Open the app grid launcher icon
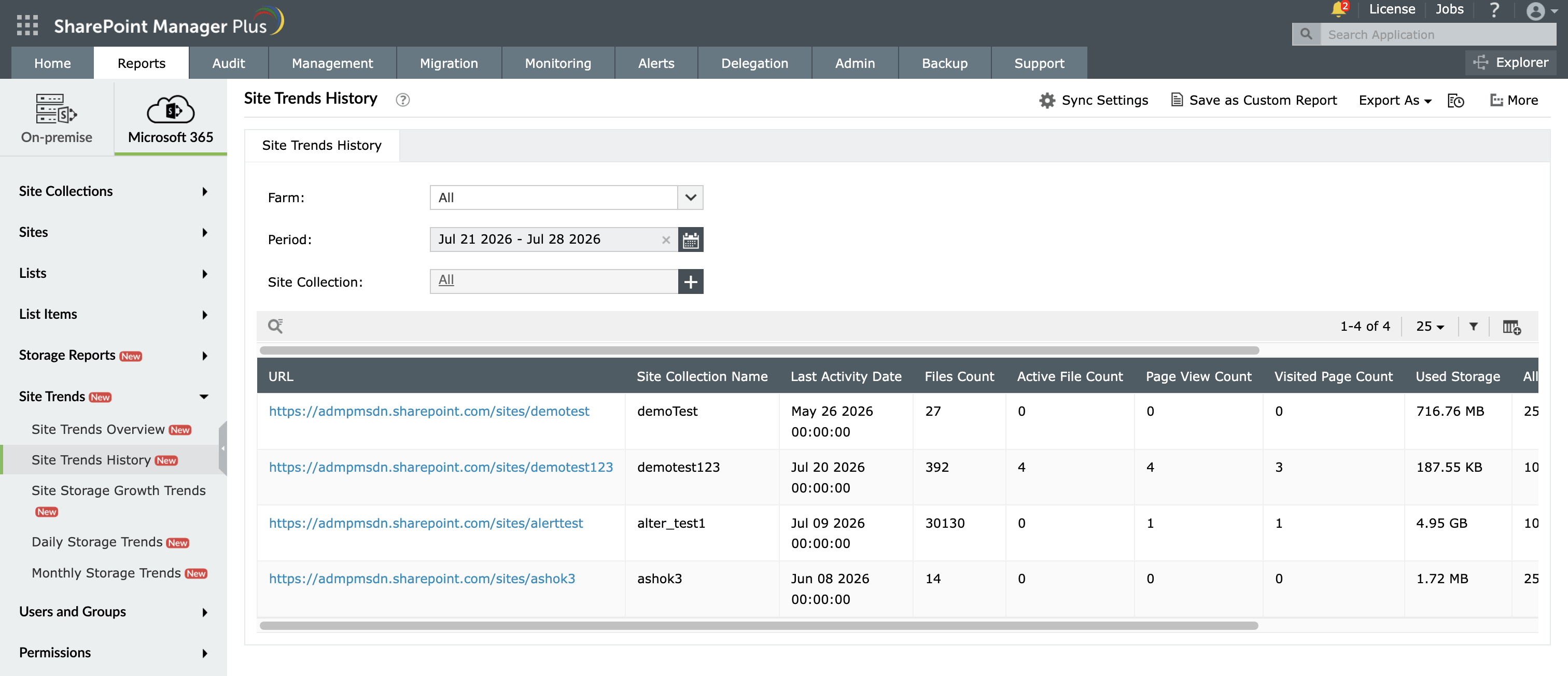 (27, 25)
